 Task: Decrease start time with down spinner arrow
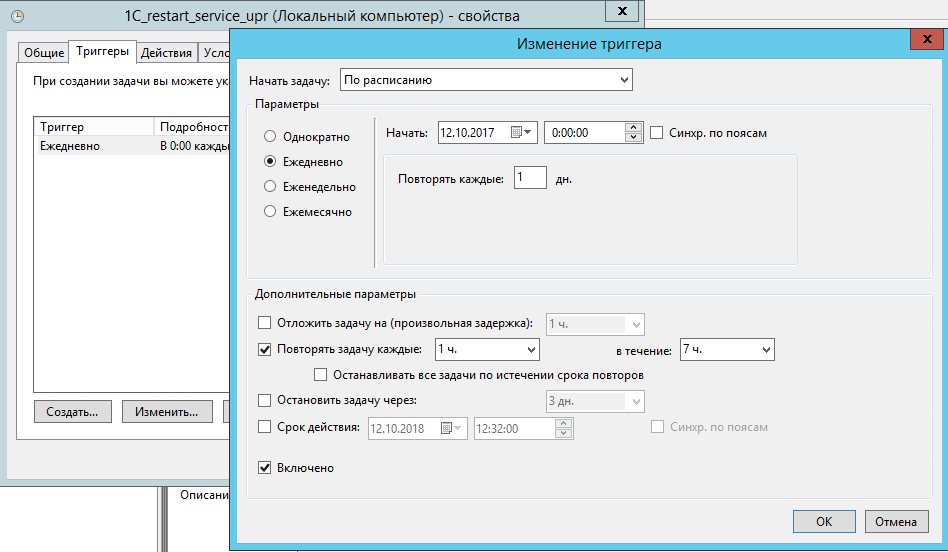point(632,138)
